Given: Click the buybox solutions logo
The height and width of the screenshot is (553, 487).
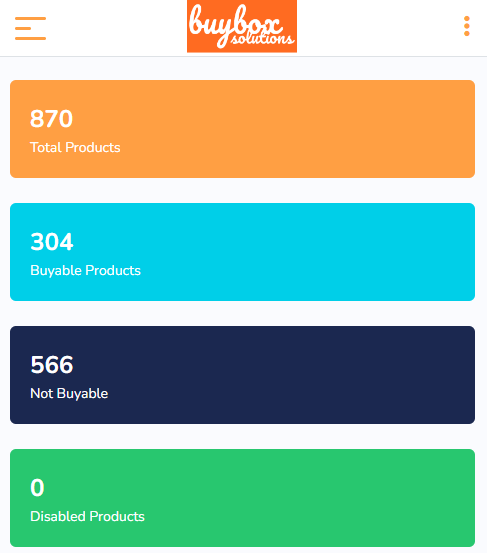Looking at the screenshot, I should [x=242, y=26].
